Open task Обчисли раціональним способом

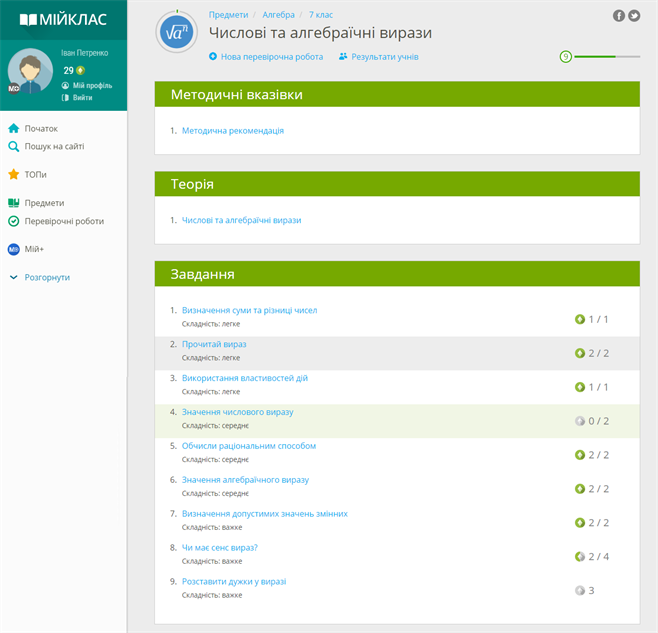pos(249,446)
